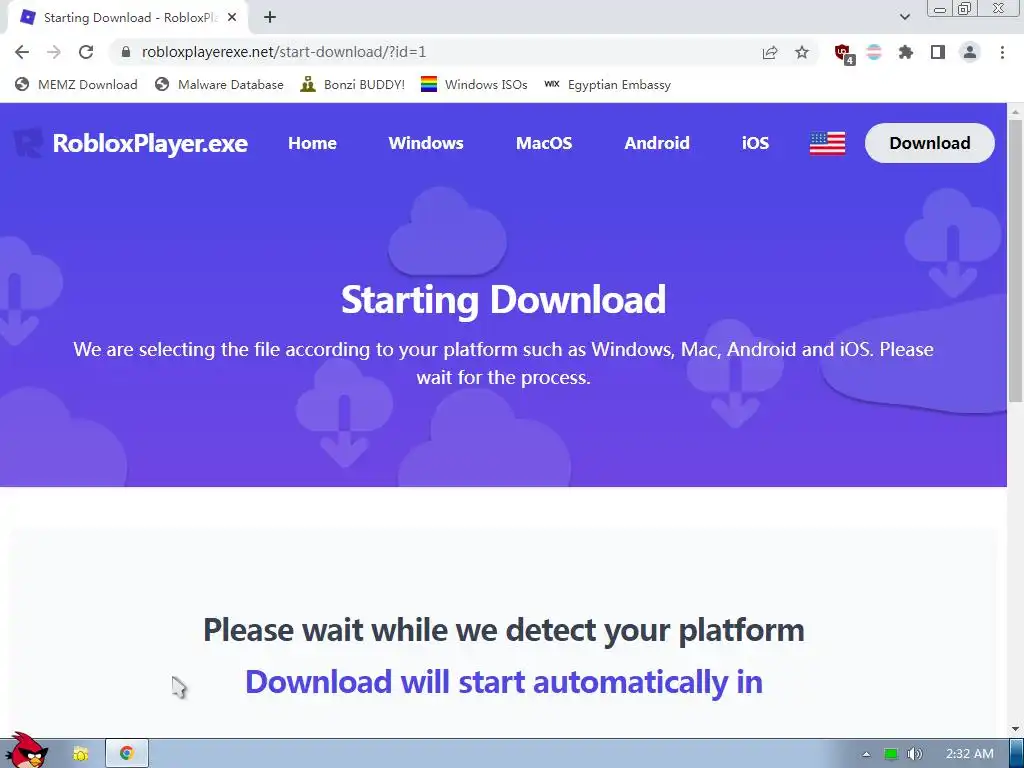The width and height of the screenshot is (1024, 768).
Task: Select the Android nav item
Action: click(657, 143)
